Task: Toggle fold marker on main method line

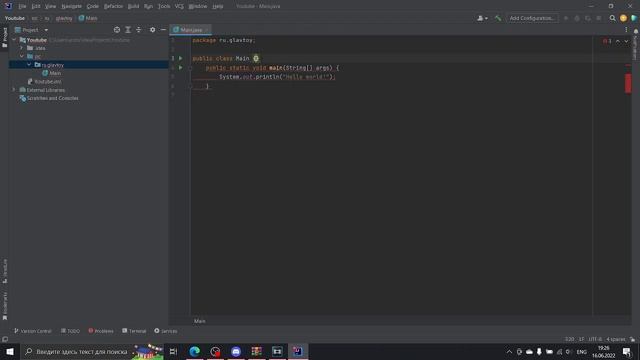Action: (190, 68)
